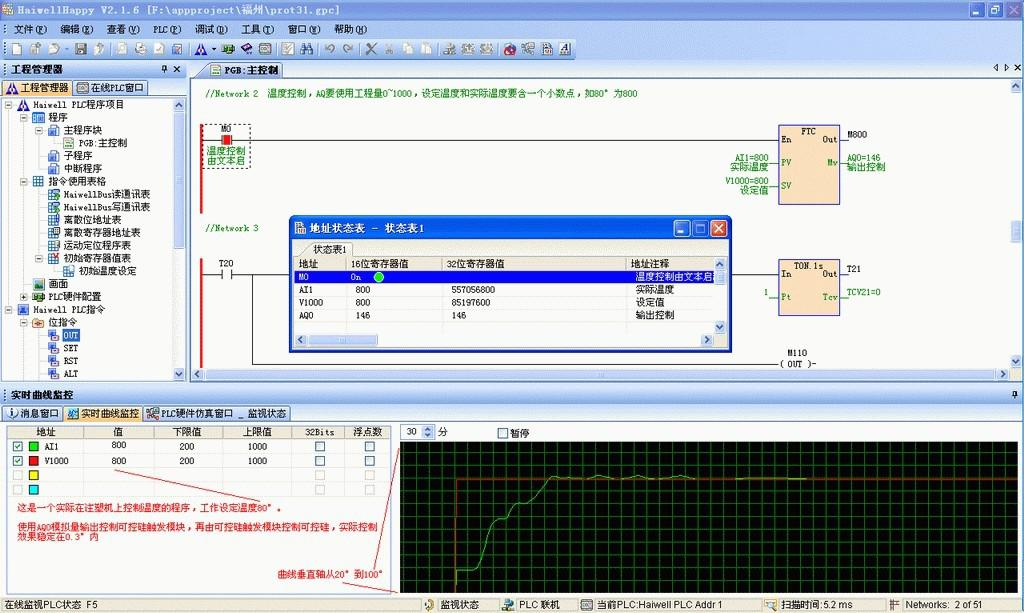Click the Save disk icon in toolbar
This screenshot has width=1024, height=613.
point(79,48)
